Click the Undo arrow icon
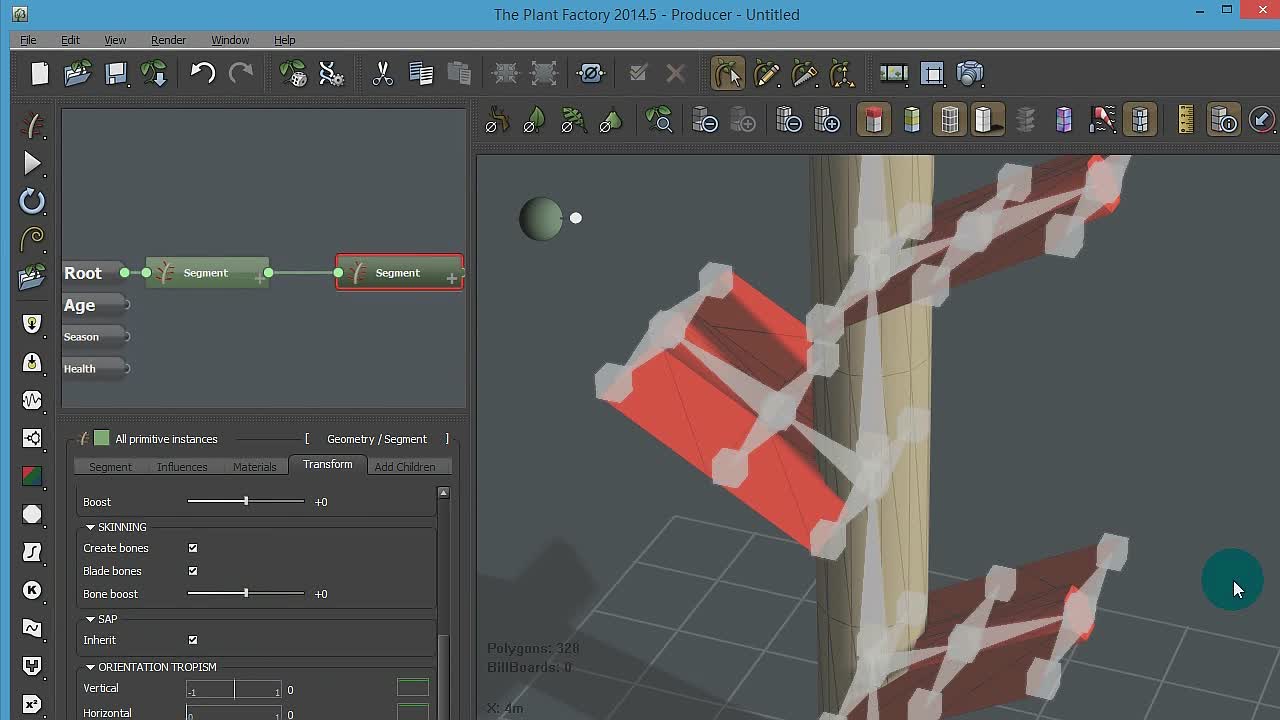 (203, 73)
